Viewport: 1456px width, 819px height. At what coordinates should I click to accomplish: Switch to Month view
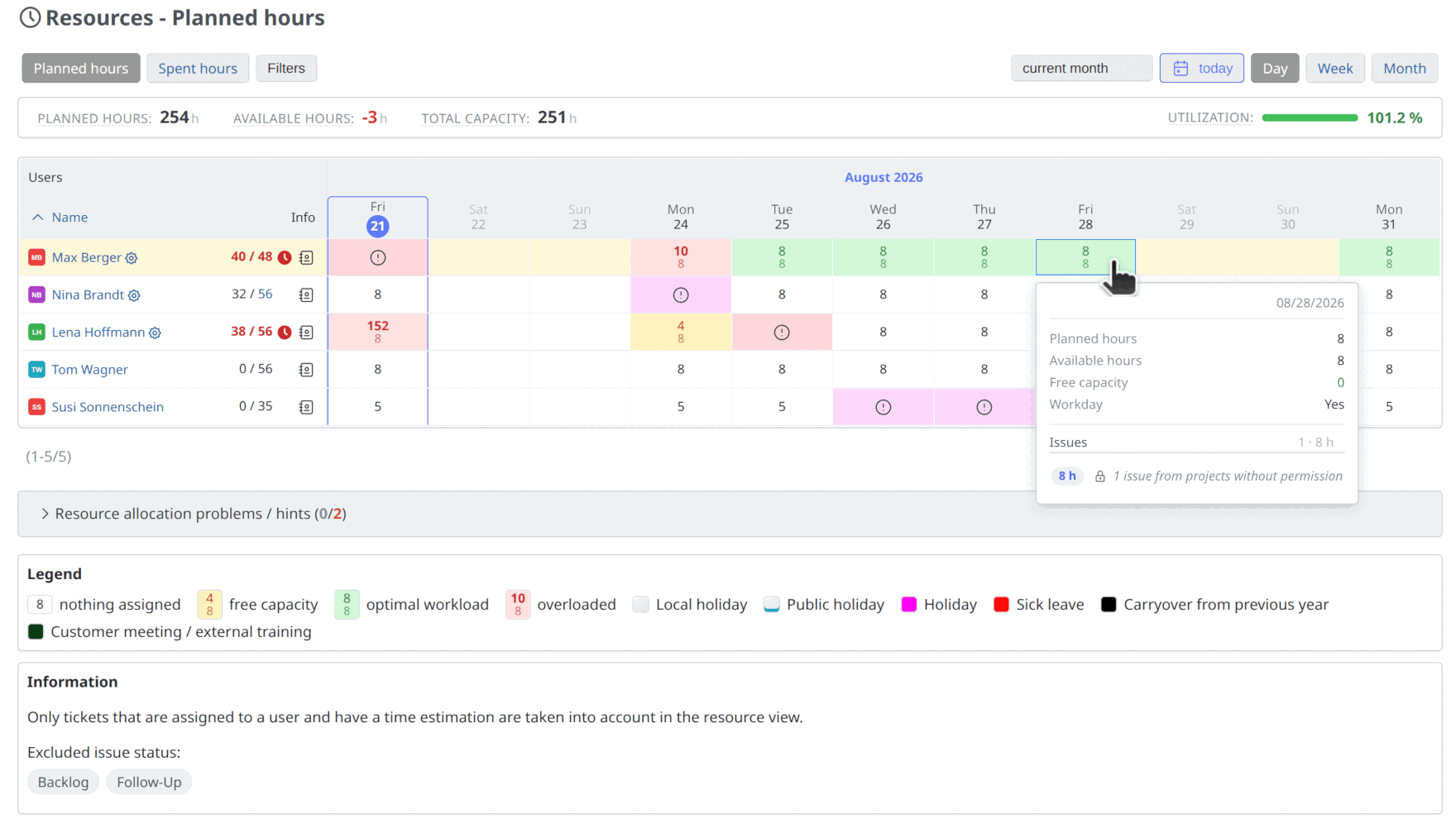point(1405,68)
